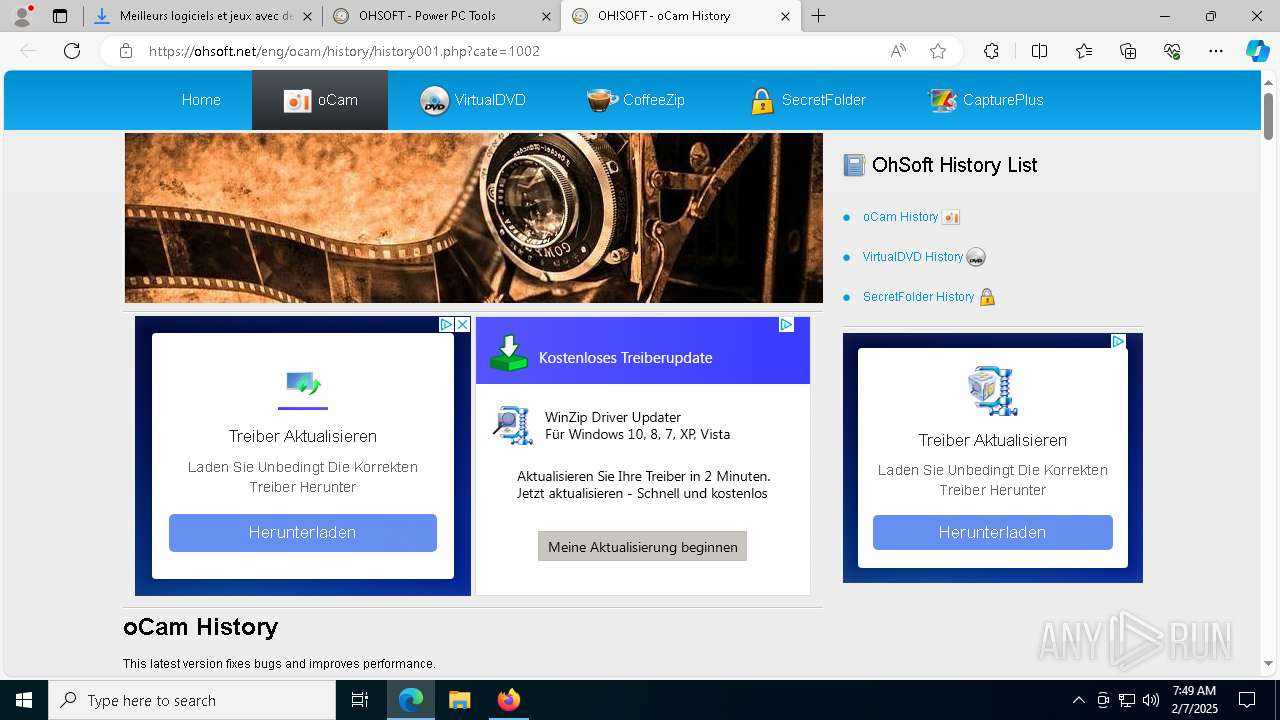
Task: View site information lock icon
Action: pyautogui.click(x=126, y=51)
